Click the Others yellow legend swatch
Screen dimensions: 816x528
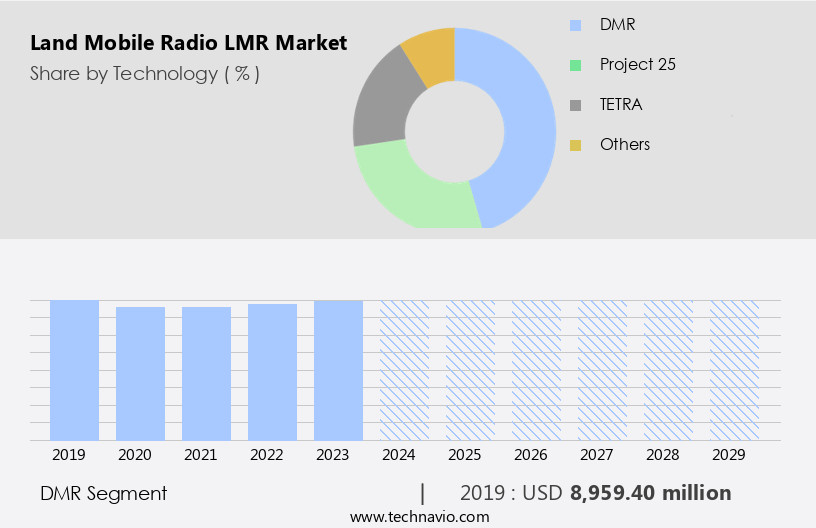click(x=575, y=145)
